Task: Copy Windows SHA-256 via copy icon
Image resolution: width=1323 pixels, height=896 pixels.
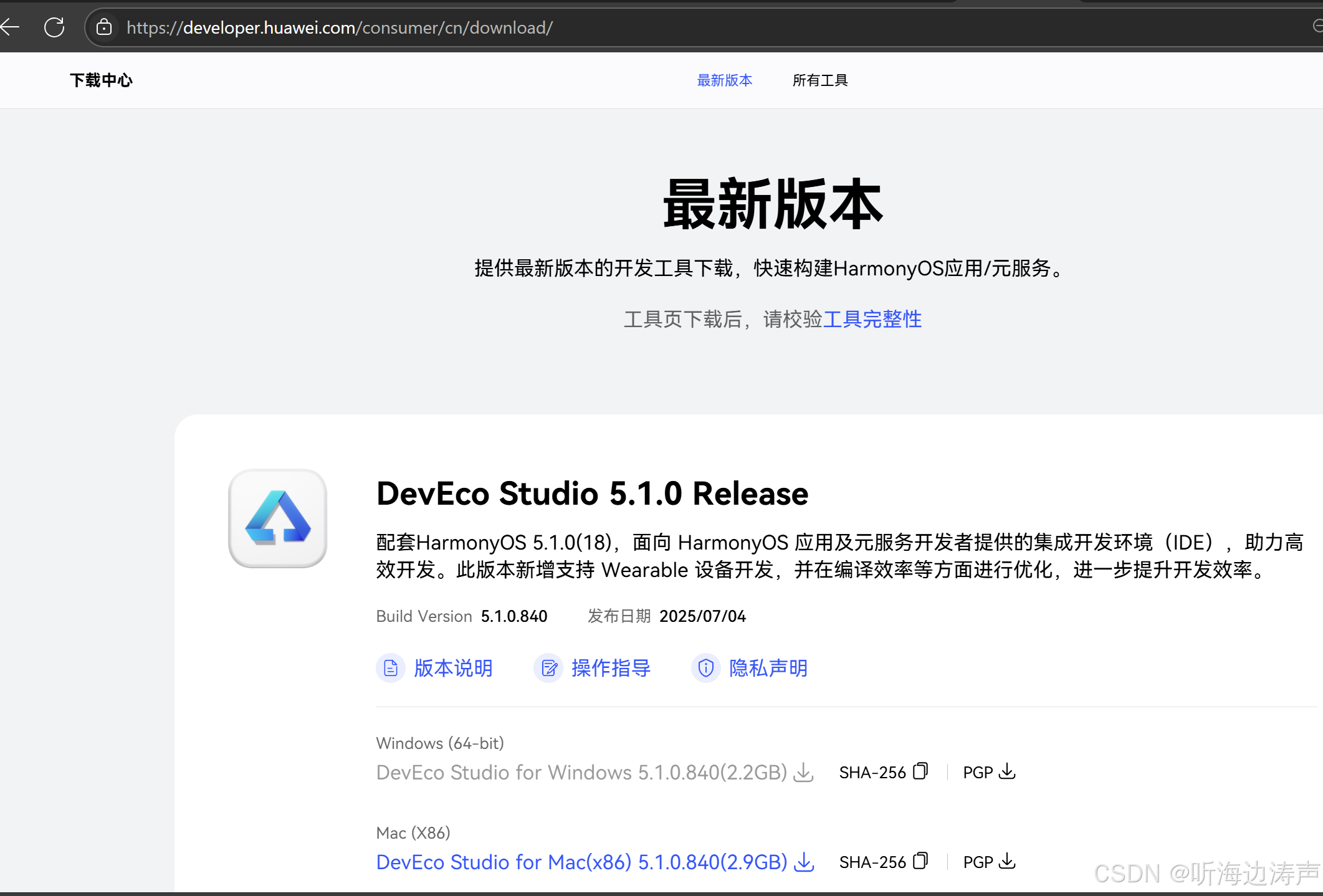Action: 920,771
